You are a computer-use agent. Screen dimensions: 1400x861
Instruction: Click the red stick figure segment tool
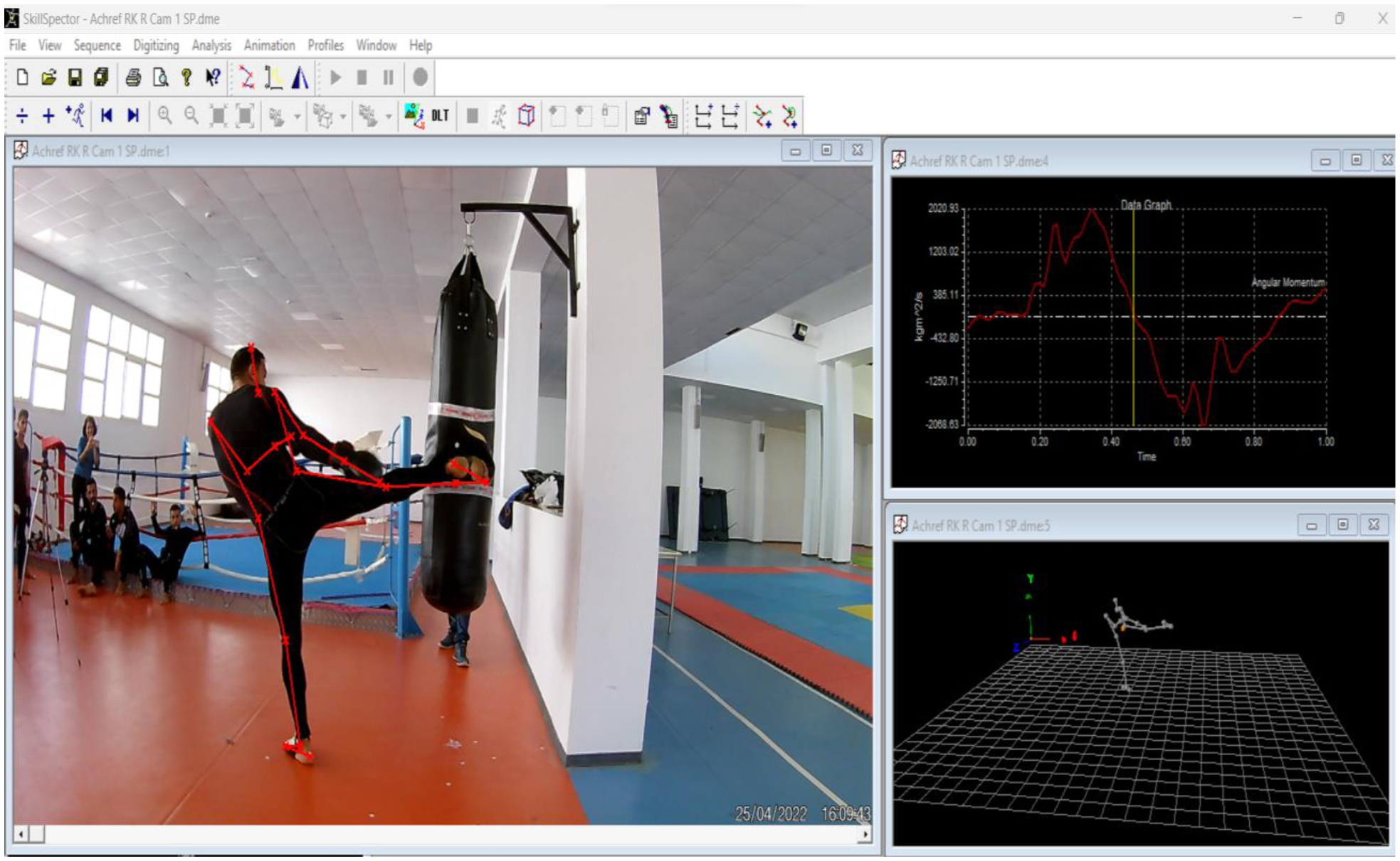(246, 77)
